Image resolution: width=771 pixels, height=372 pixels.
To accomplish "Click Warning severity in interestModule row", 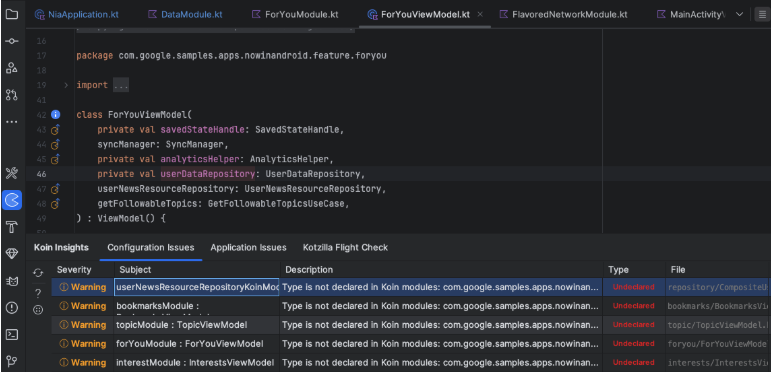I will click(83, 363).
